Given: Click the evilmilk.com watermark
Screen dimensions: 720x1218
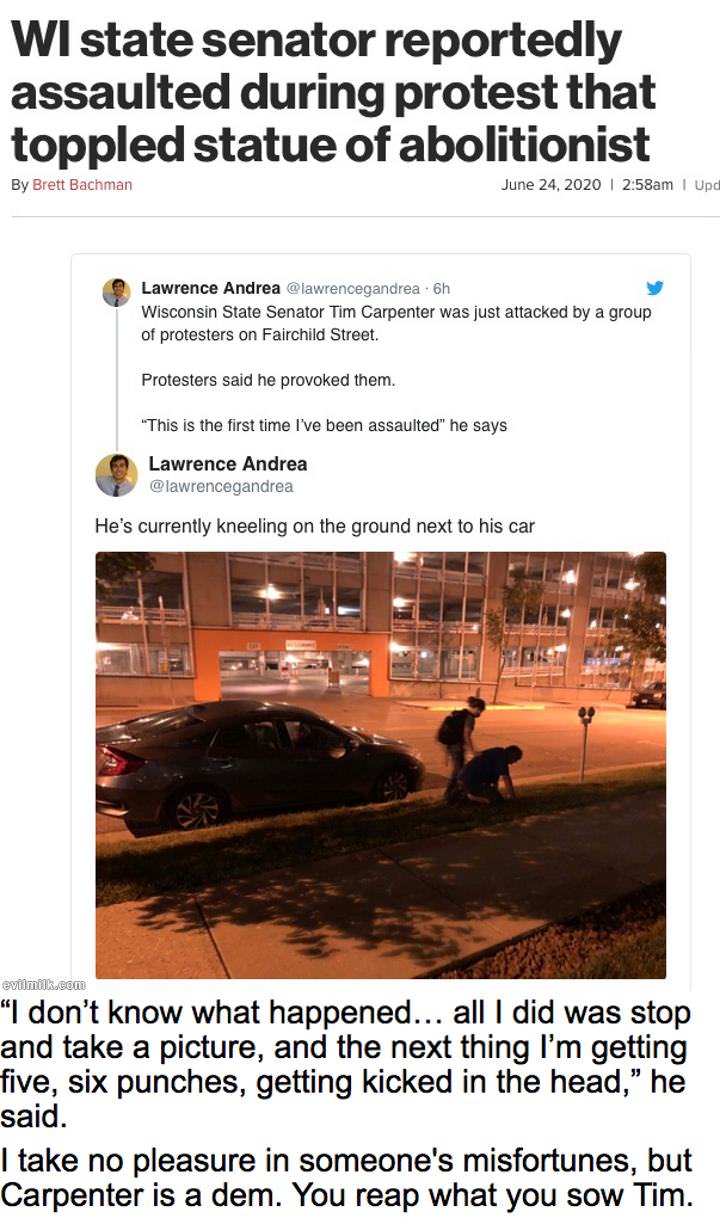Looking at the screenshot, I should tap(45, 985).
